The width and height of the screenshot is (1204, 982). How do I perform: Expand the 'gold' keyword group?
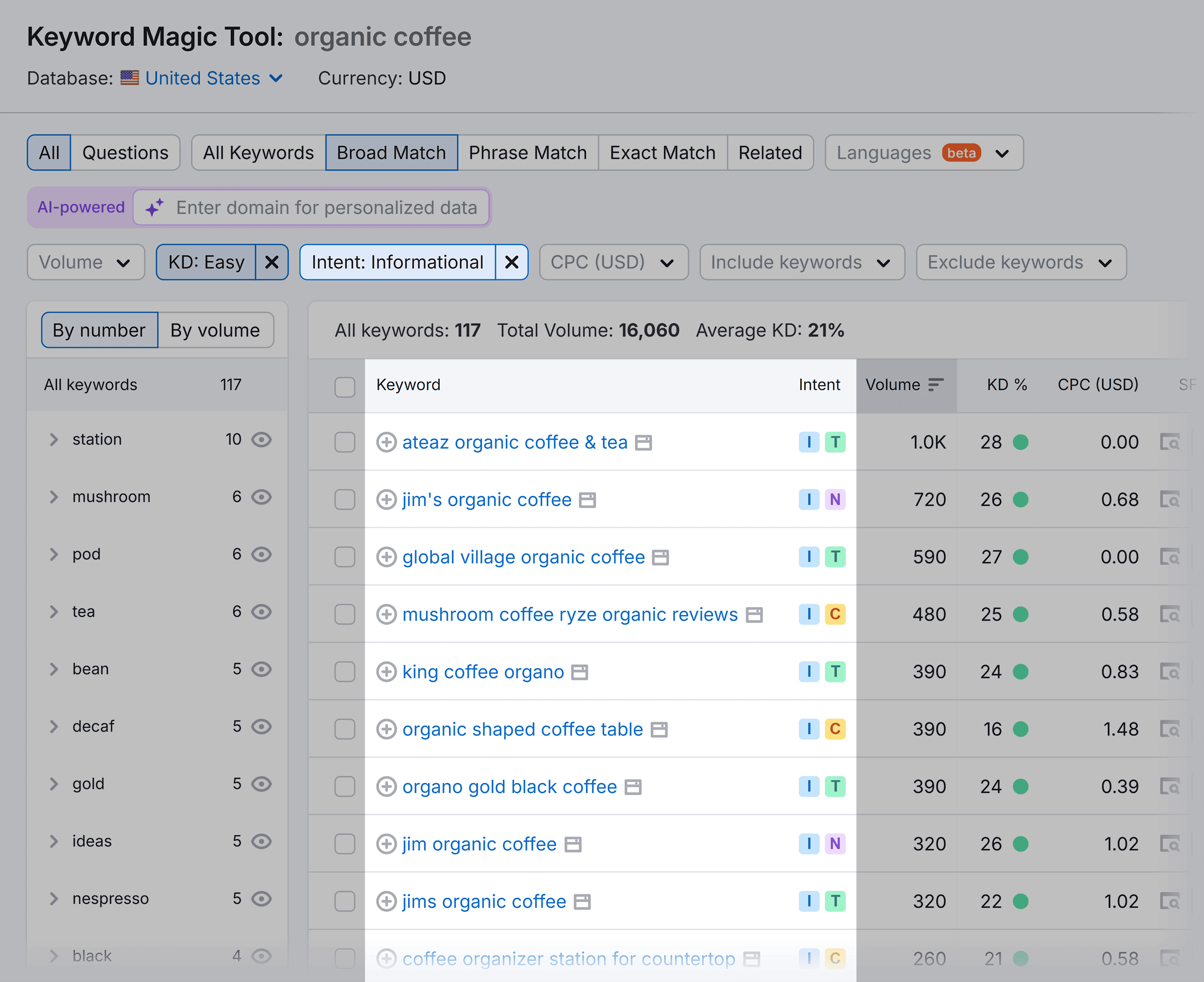click(x=54, y=784)
